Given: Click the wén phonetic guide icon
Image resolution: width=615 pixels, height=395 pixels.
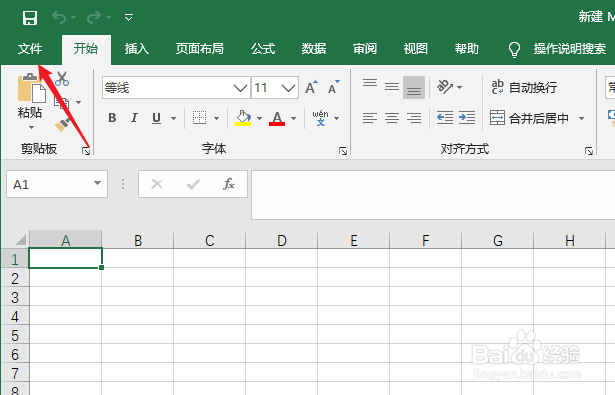Looking at the screenshot, I should click(320, 118).
